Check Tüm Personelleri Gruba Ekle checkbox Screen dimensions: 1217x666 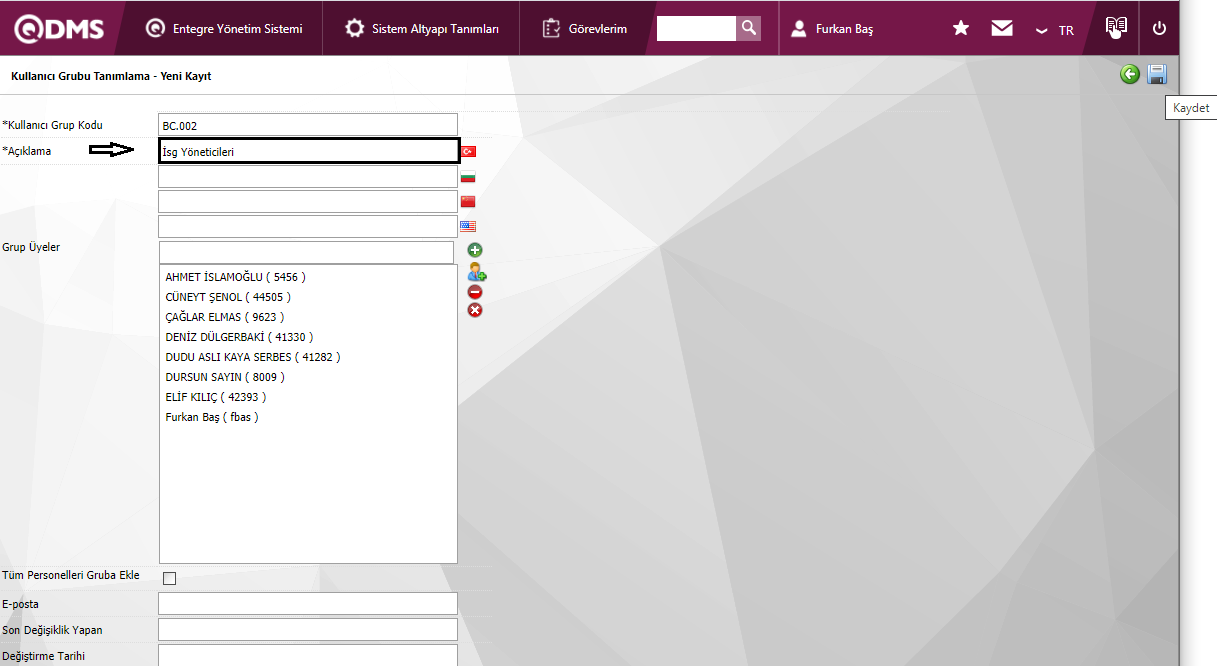[x=169, y=578]
